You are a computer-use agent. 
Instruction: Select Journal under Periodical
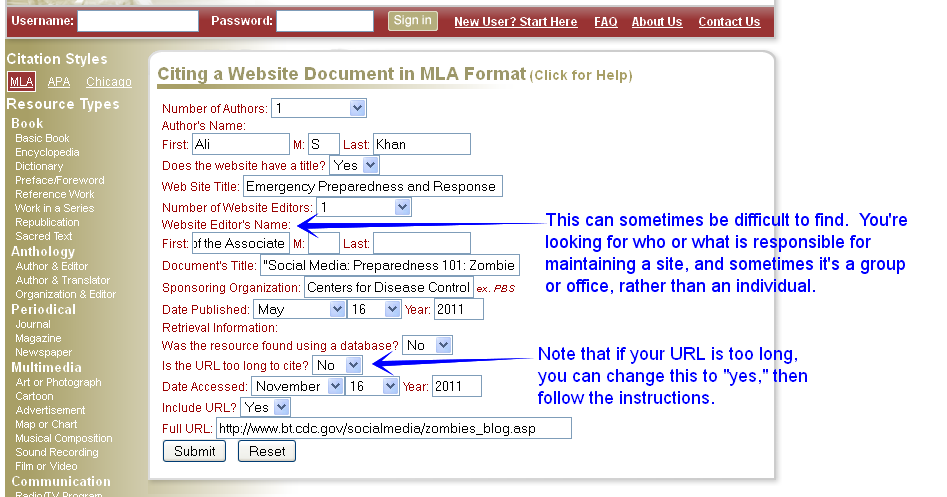coord(33,324)
